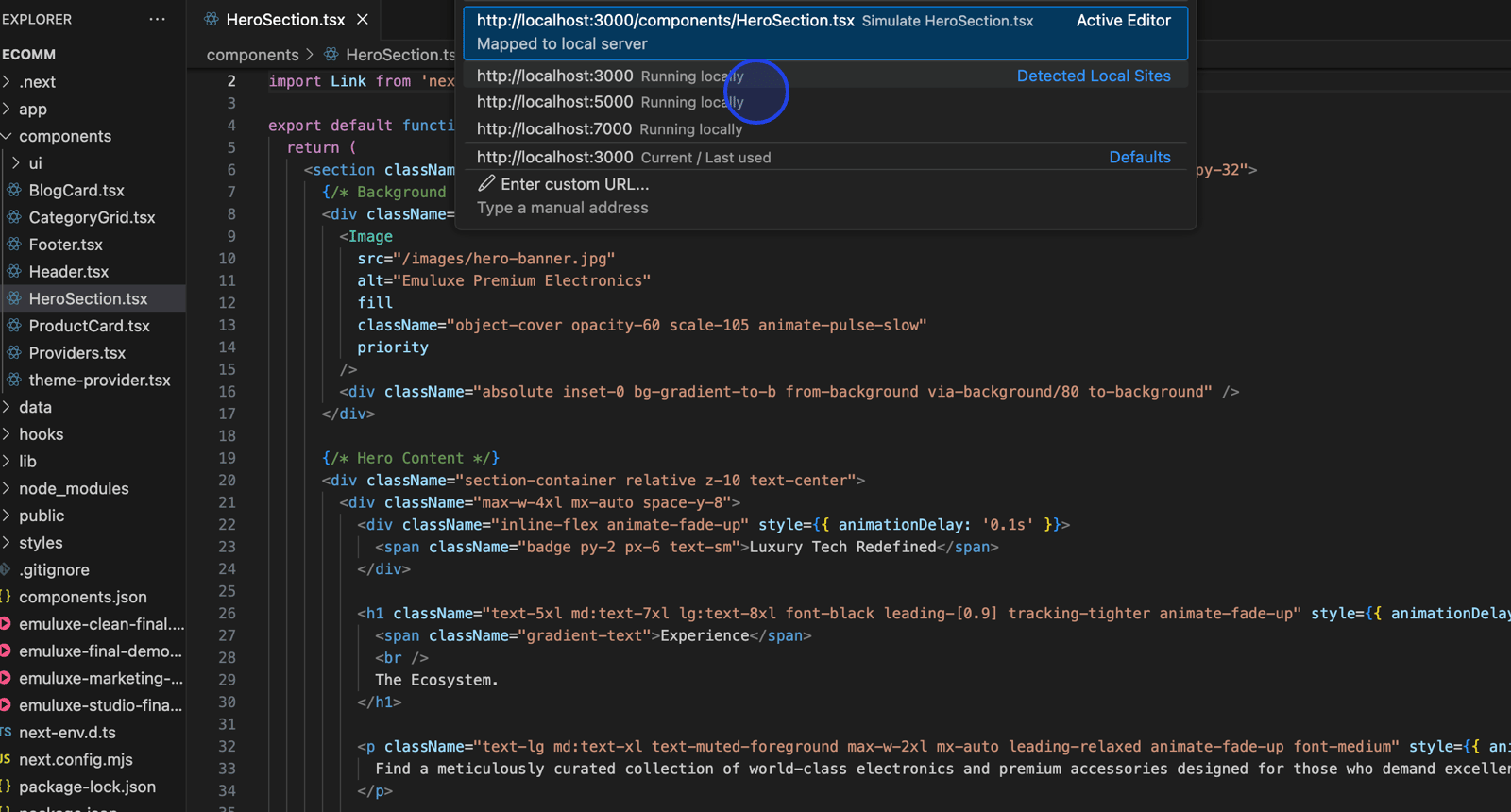Expand the node_modules folder

[7, 488]
